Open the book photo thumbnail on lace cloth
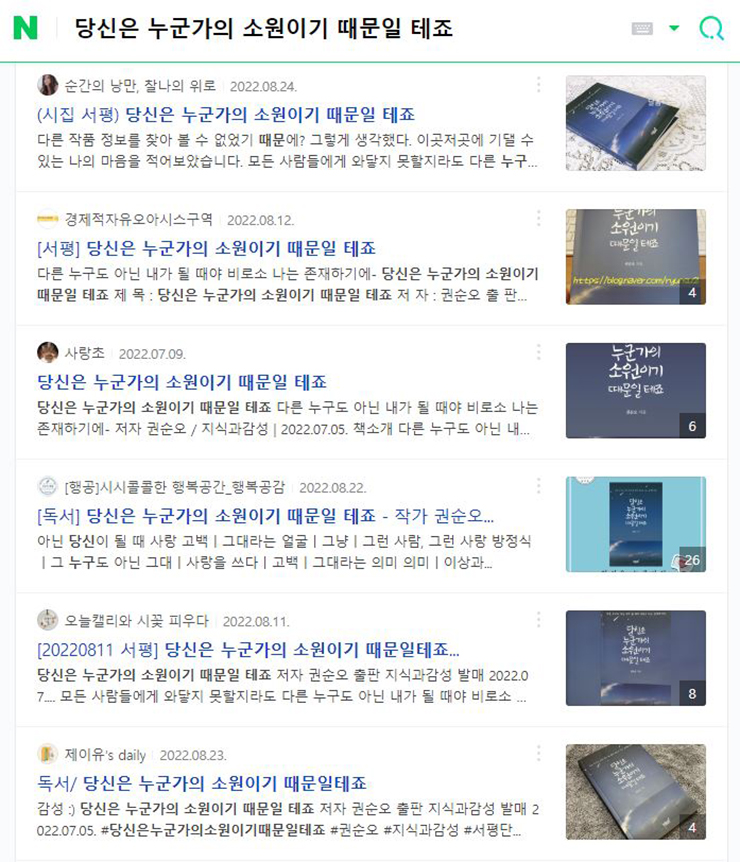This screenshot has height=862, width=740. coord(636,123)
